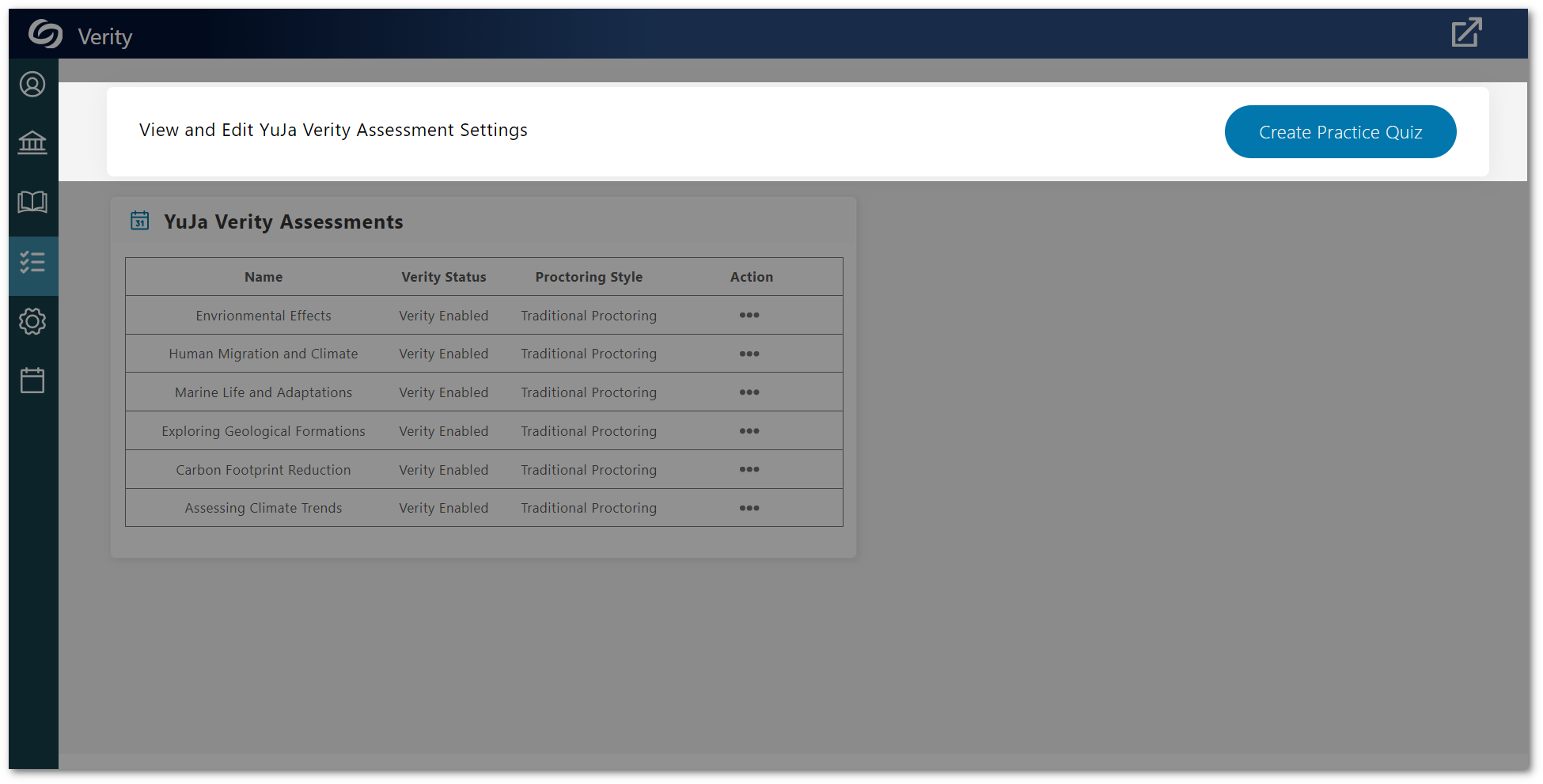Open action menu for Assessing Climate Trends

click(749, 508)
